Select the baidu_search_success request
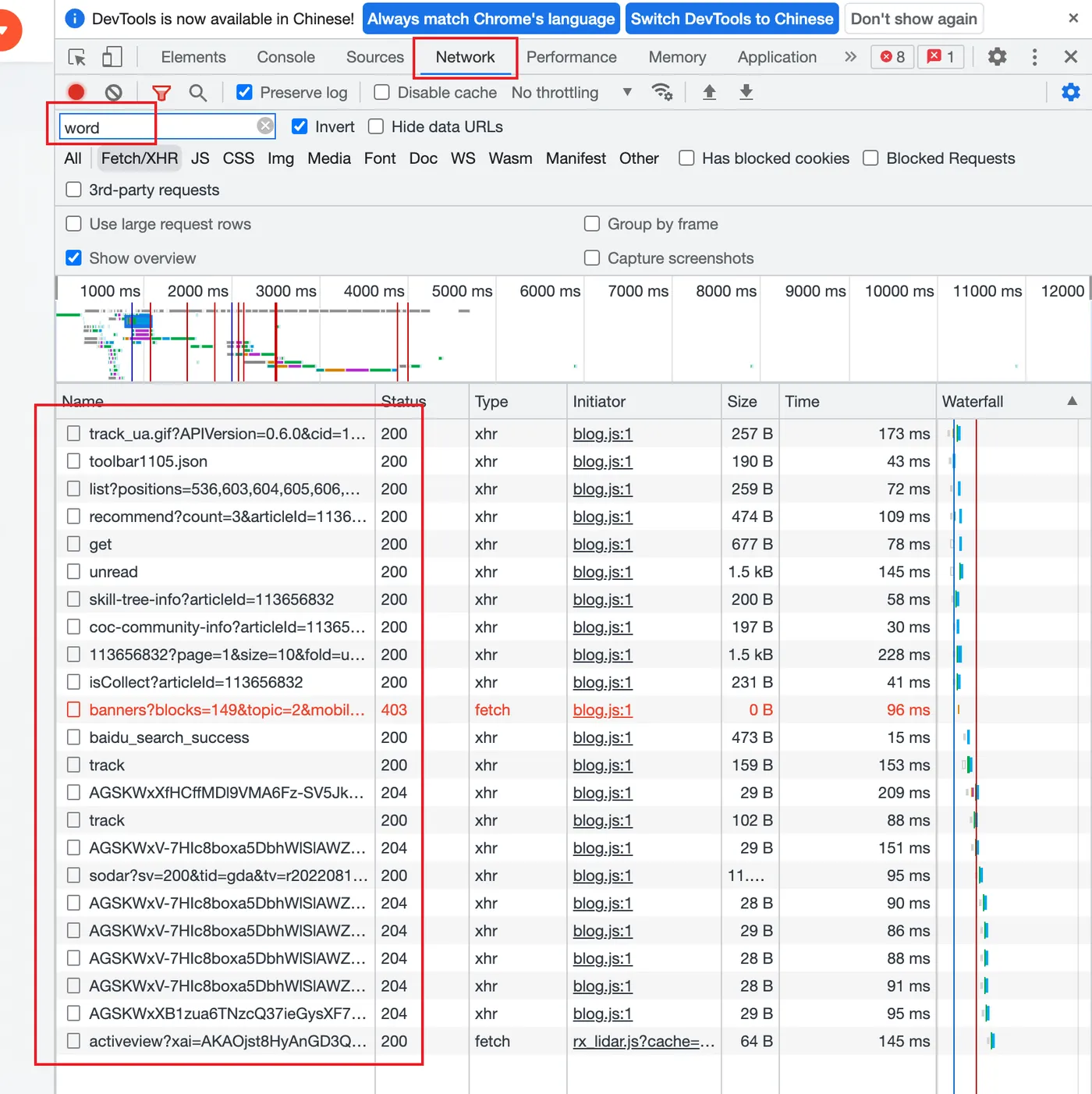 [x=169, y=737]
